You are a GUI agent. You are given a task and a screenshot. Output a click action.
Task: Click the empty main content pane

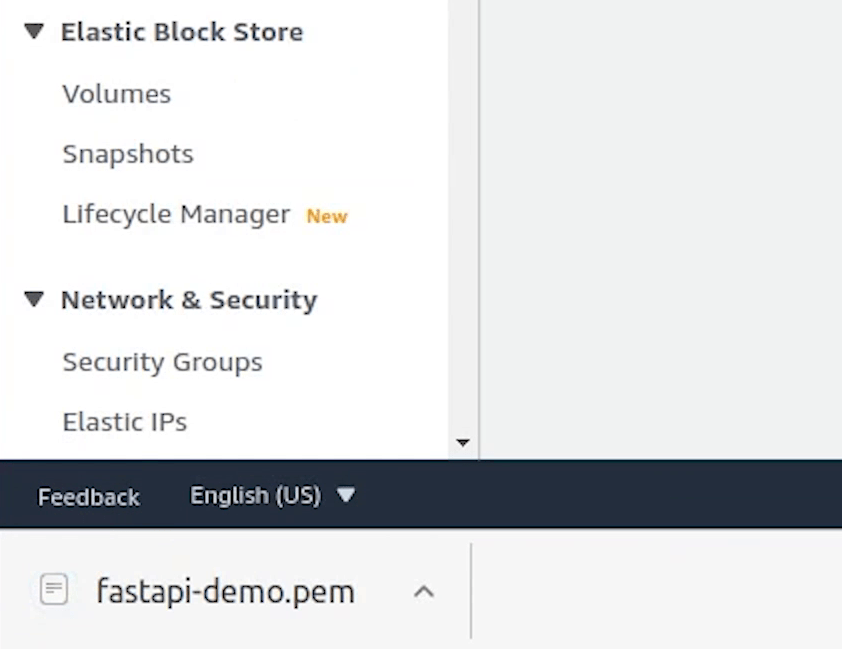tap(660, 230)
